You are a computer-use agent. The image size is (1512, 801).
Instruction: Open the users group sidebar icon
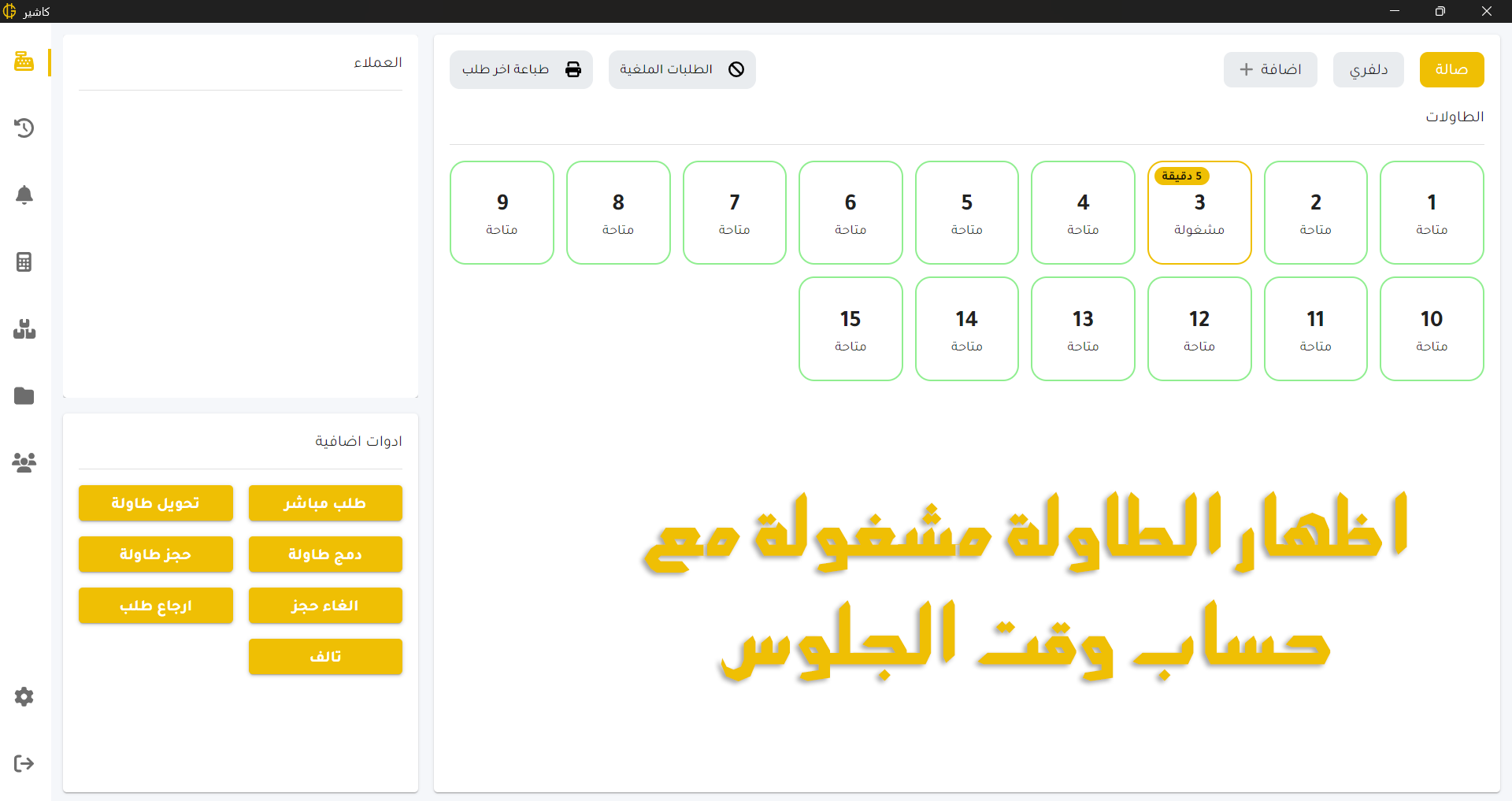pyautogui.click(x=24, y=462)
